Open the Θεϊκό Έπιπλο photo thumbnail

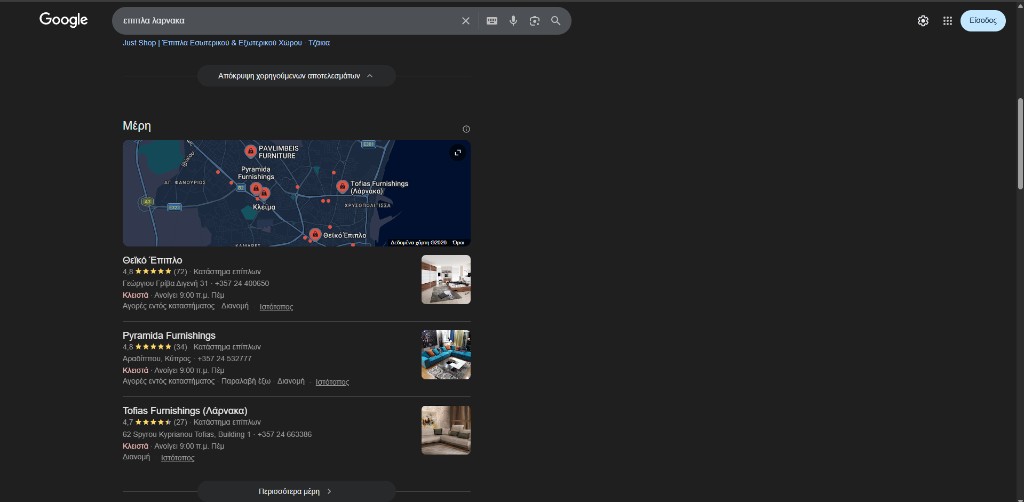click(x=446, y=279)
